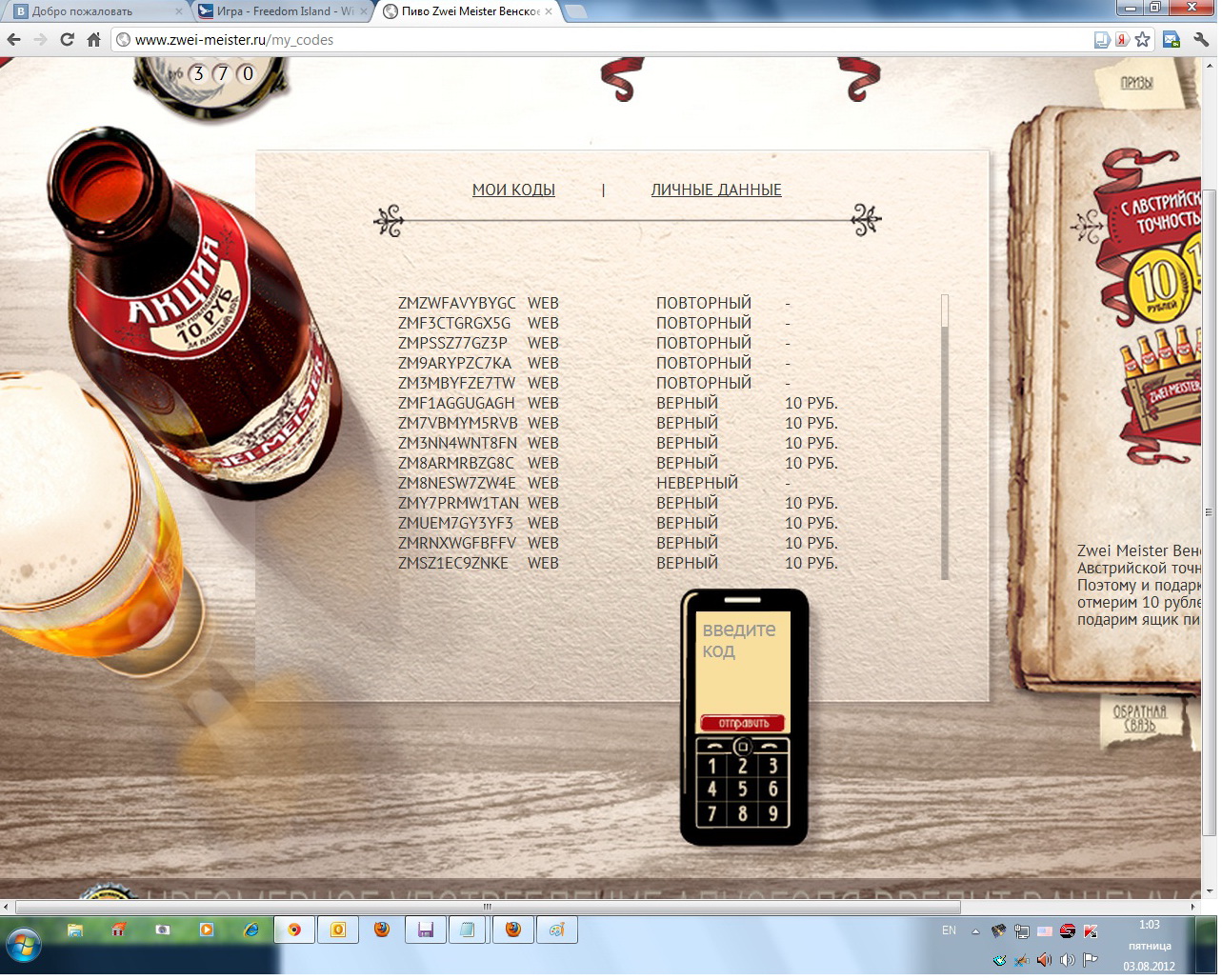This screenshot has height=980, width=1222.
Task: Tap digit 5 on the phone keypad
Action: [x=743, y=790]
